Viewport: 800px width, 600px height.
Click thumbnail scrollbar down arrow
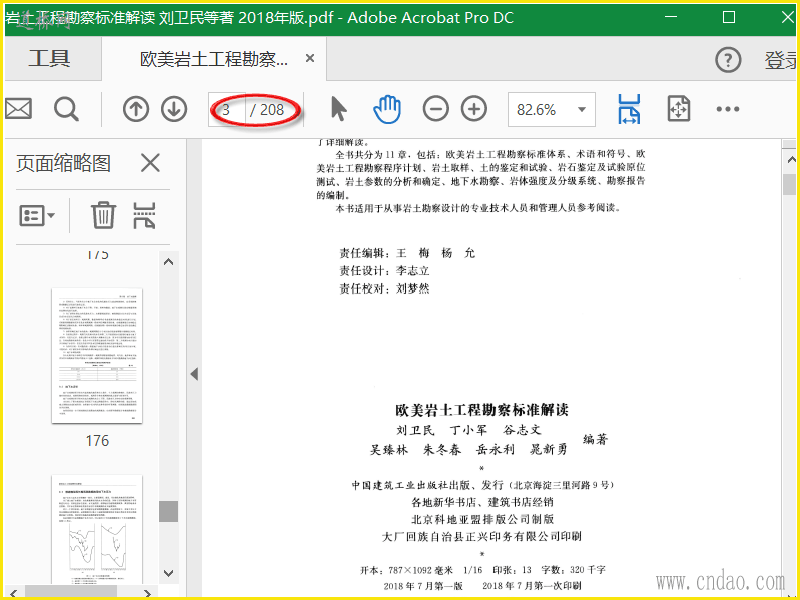[x=168, y=573]
